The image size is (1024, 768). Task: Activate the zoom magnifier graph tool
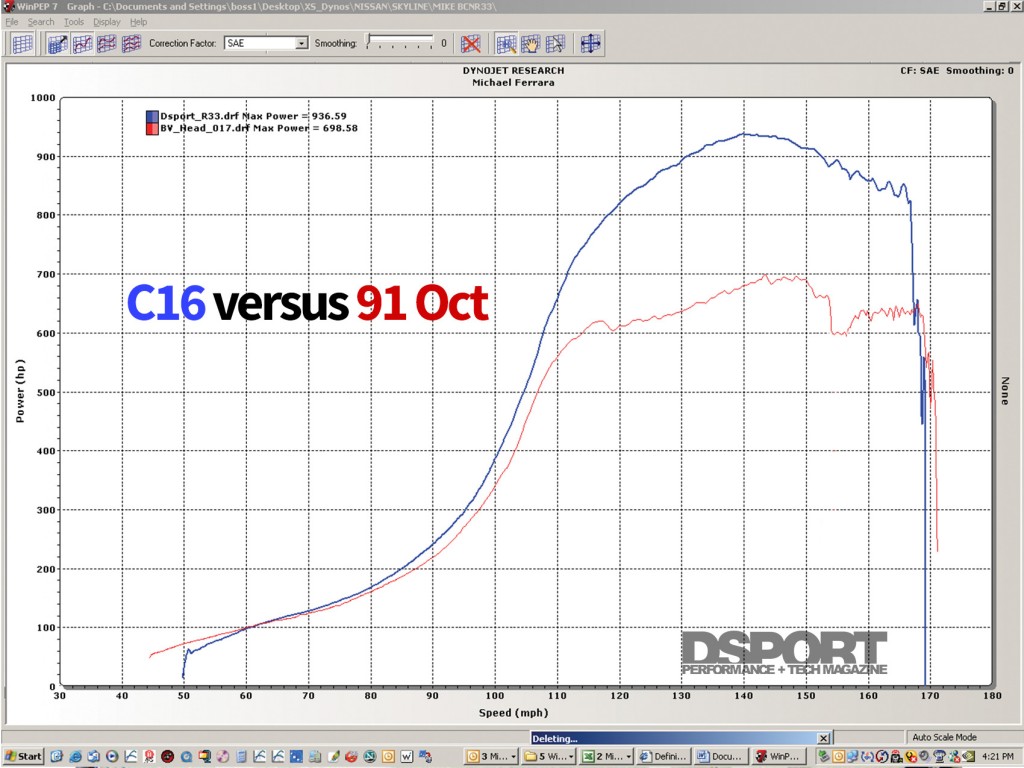[x=506, y=44]
